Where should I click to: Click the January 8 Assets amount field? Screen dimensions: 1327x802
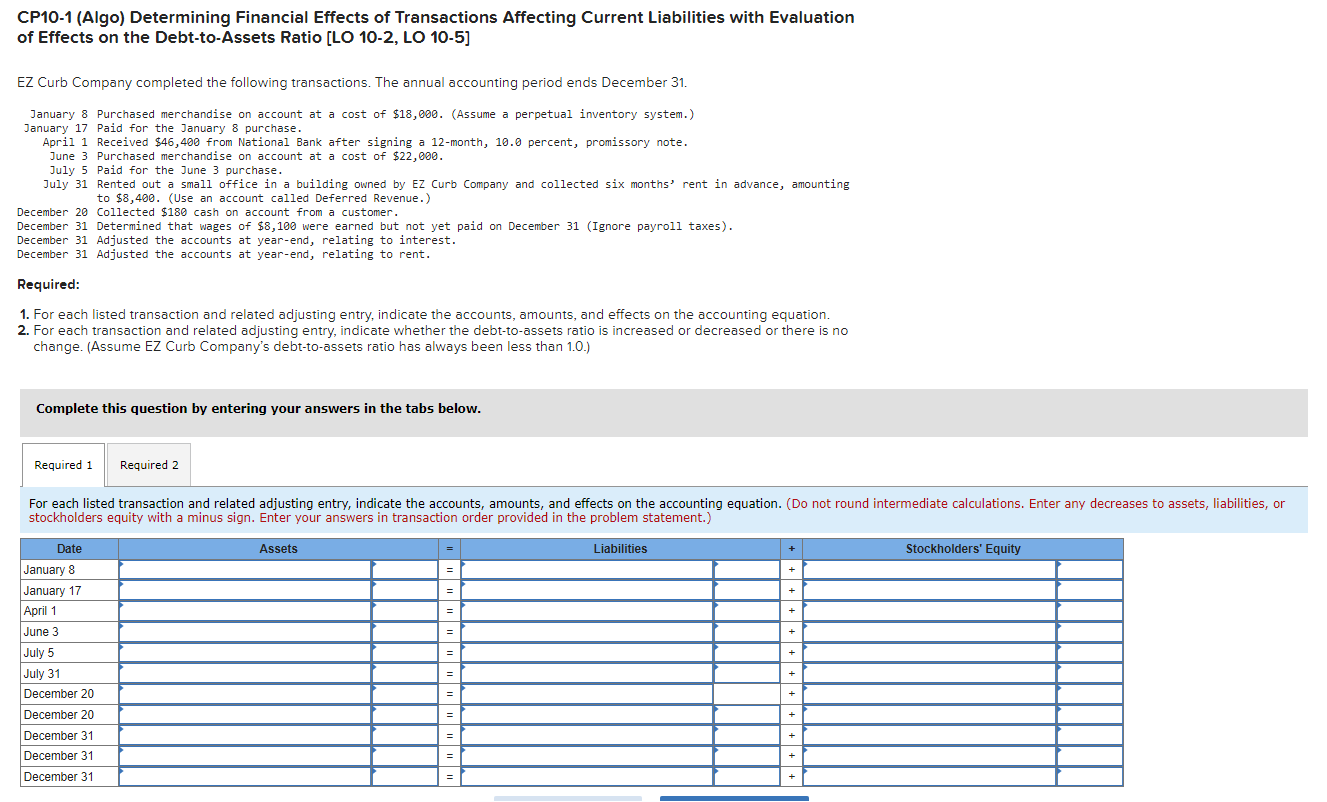coord(405,569)
